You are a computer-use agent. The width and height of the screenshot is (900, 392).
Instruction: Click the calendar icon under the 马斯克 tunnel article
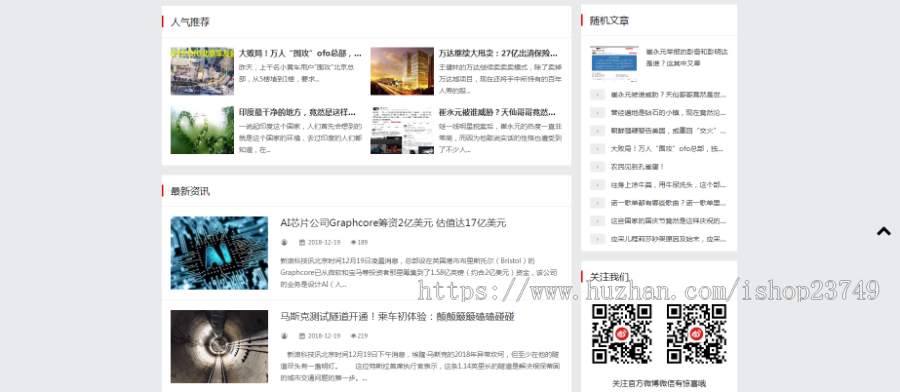[x=302, y=336]
